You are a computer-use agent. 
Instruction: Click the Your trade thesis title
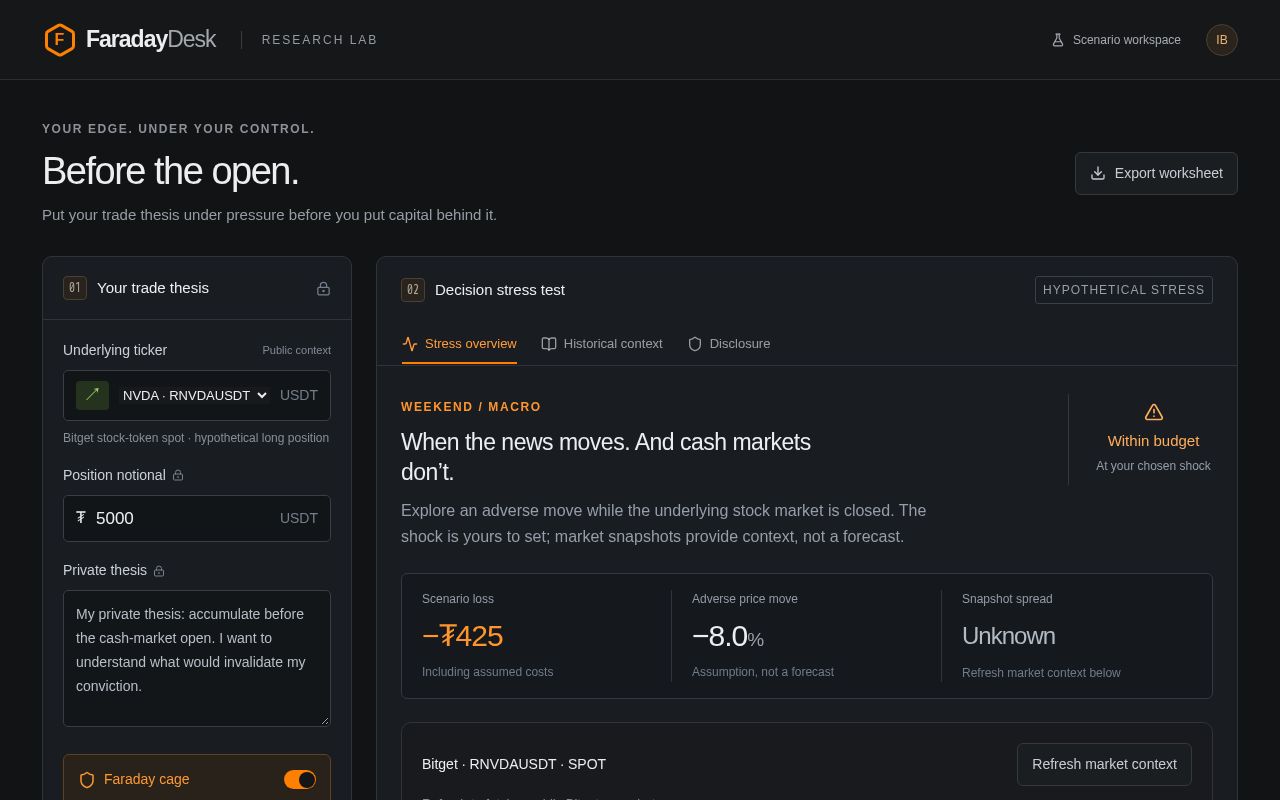153,288
